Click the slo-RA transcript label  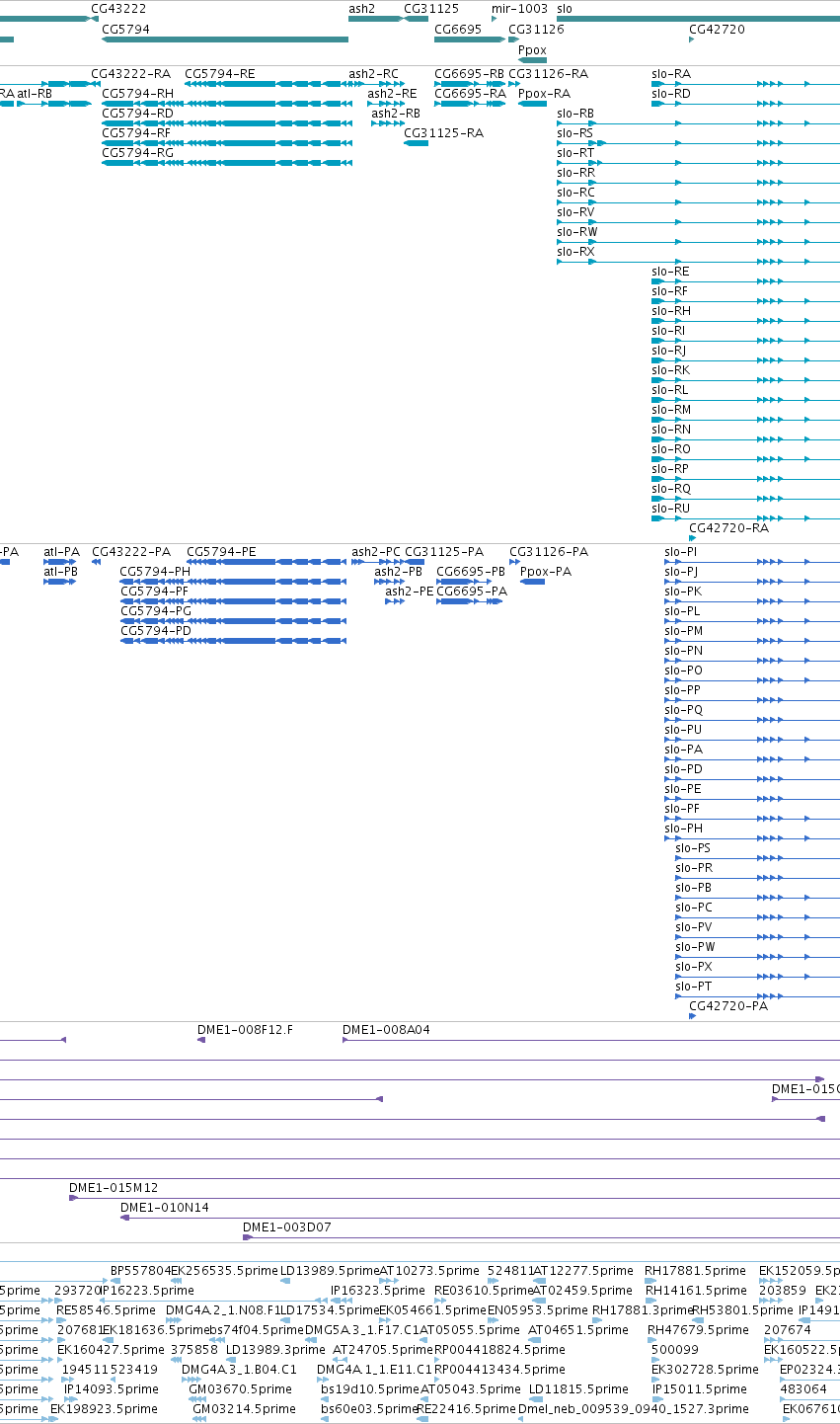pos(671,74)
